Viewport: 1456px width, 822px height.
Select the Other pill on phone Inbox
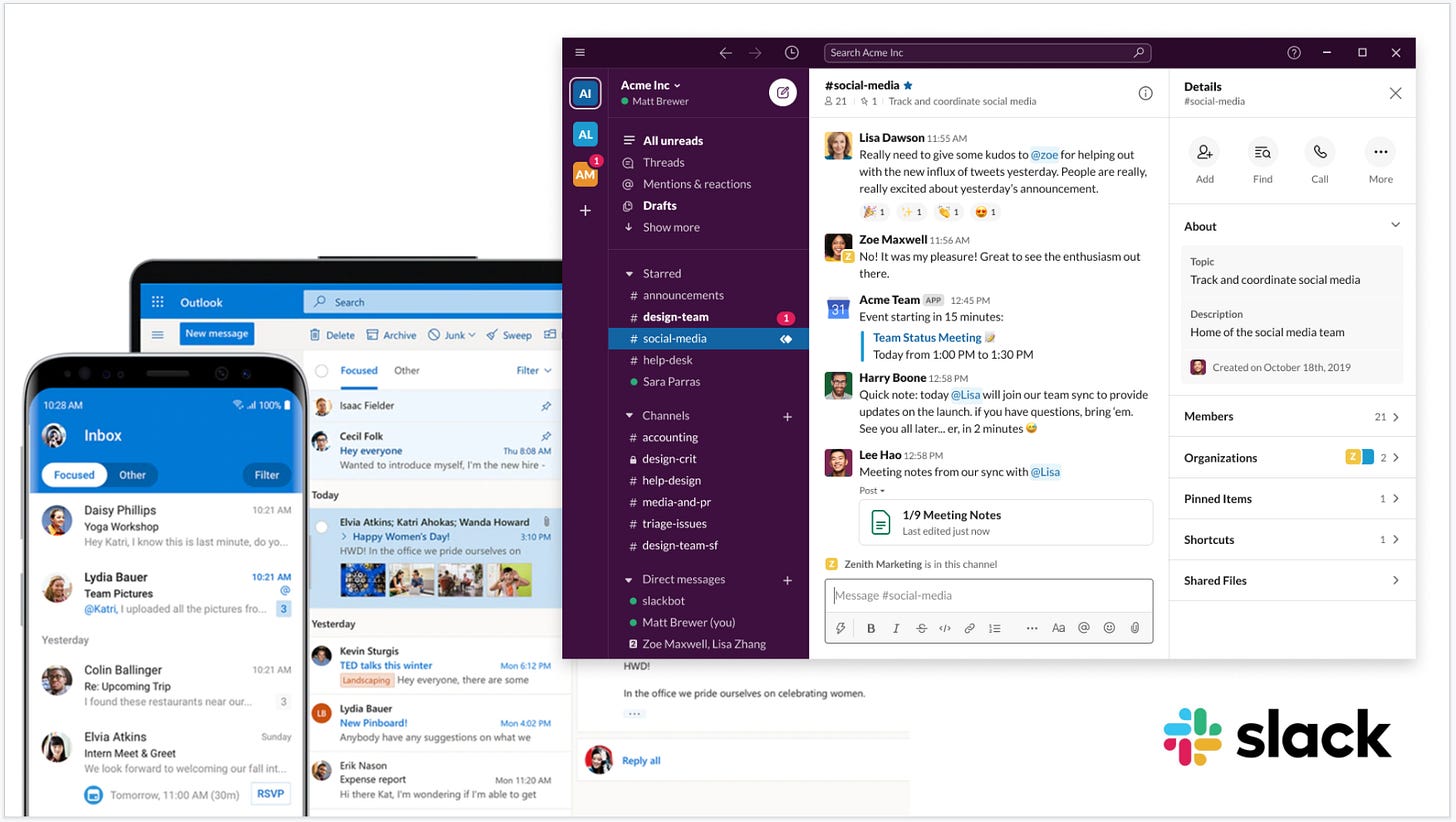pyautogui.click(x=132, y=475)
